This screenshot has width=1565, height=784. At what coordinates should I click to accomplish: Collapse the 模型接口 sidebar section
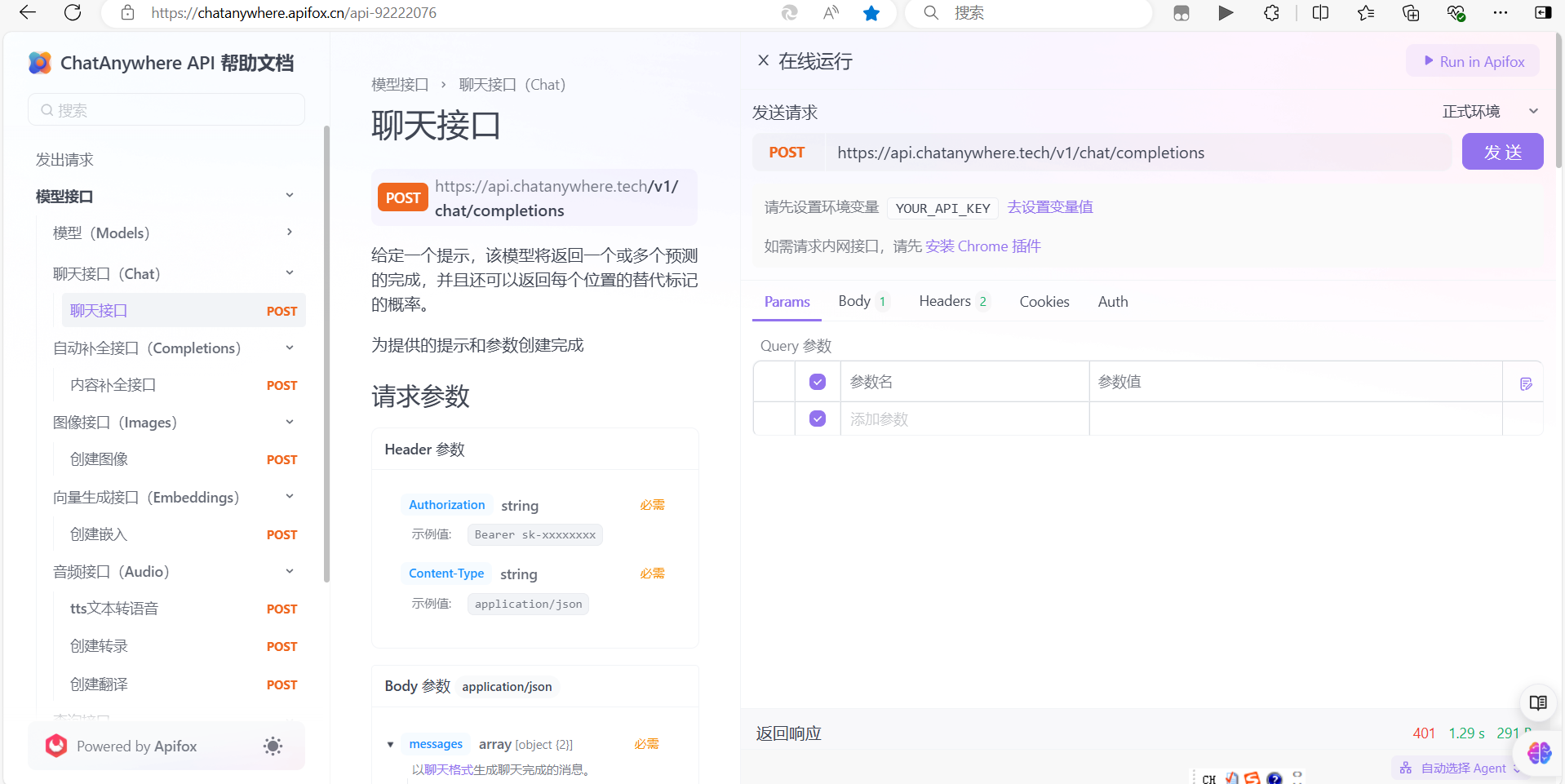(x=289, y=195)
